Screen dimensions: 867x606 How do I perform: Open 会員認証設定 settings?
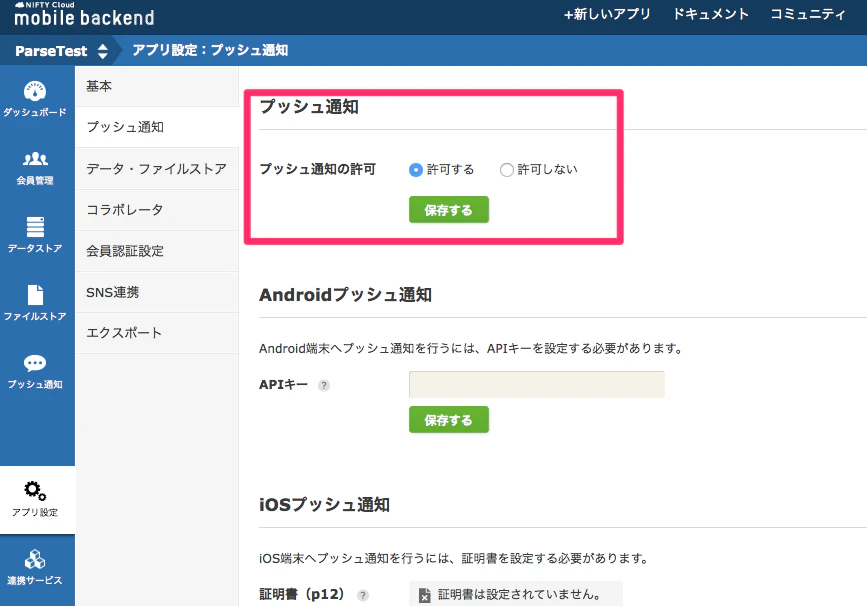click(x=156, y=251)
